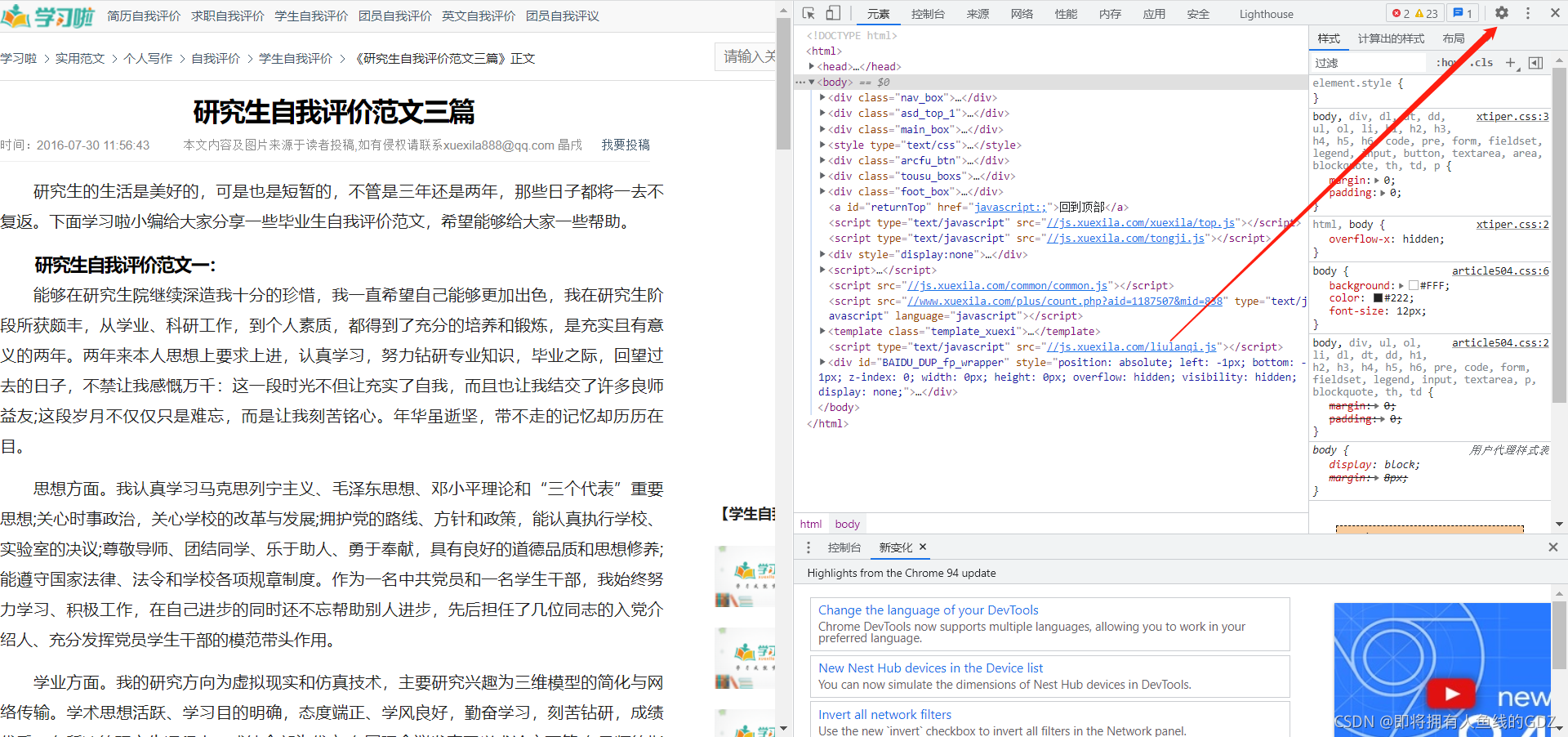Activate the inspect element picker icon
This screenshot has height=737, width=1568.
coord(808,13)
